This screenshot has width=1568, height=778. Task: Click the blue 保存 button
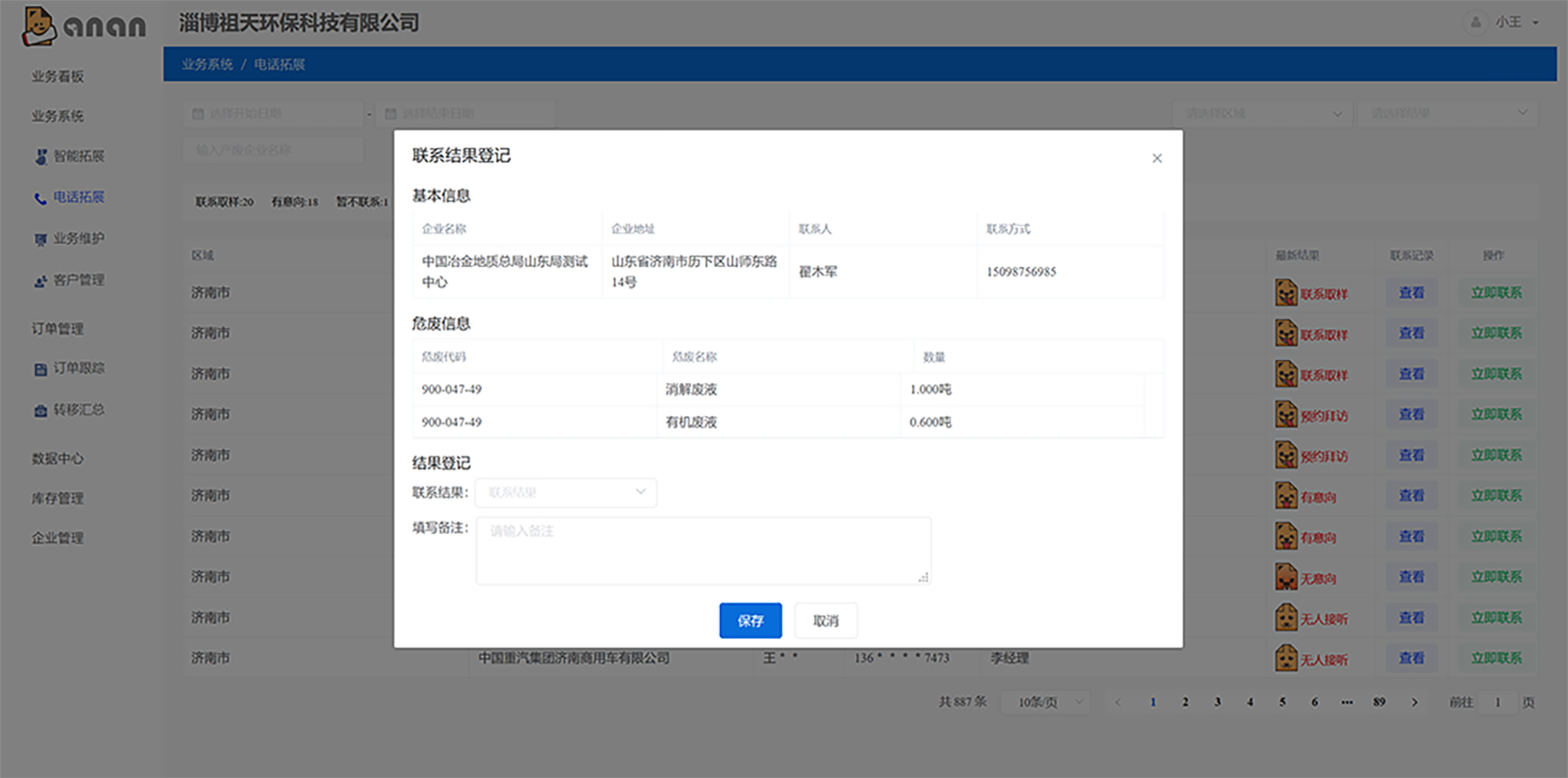[x=750, y=621]
